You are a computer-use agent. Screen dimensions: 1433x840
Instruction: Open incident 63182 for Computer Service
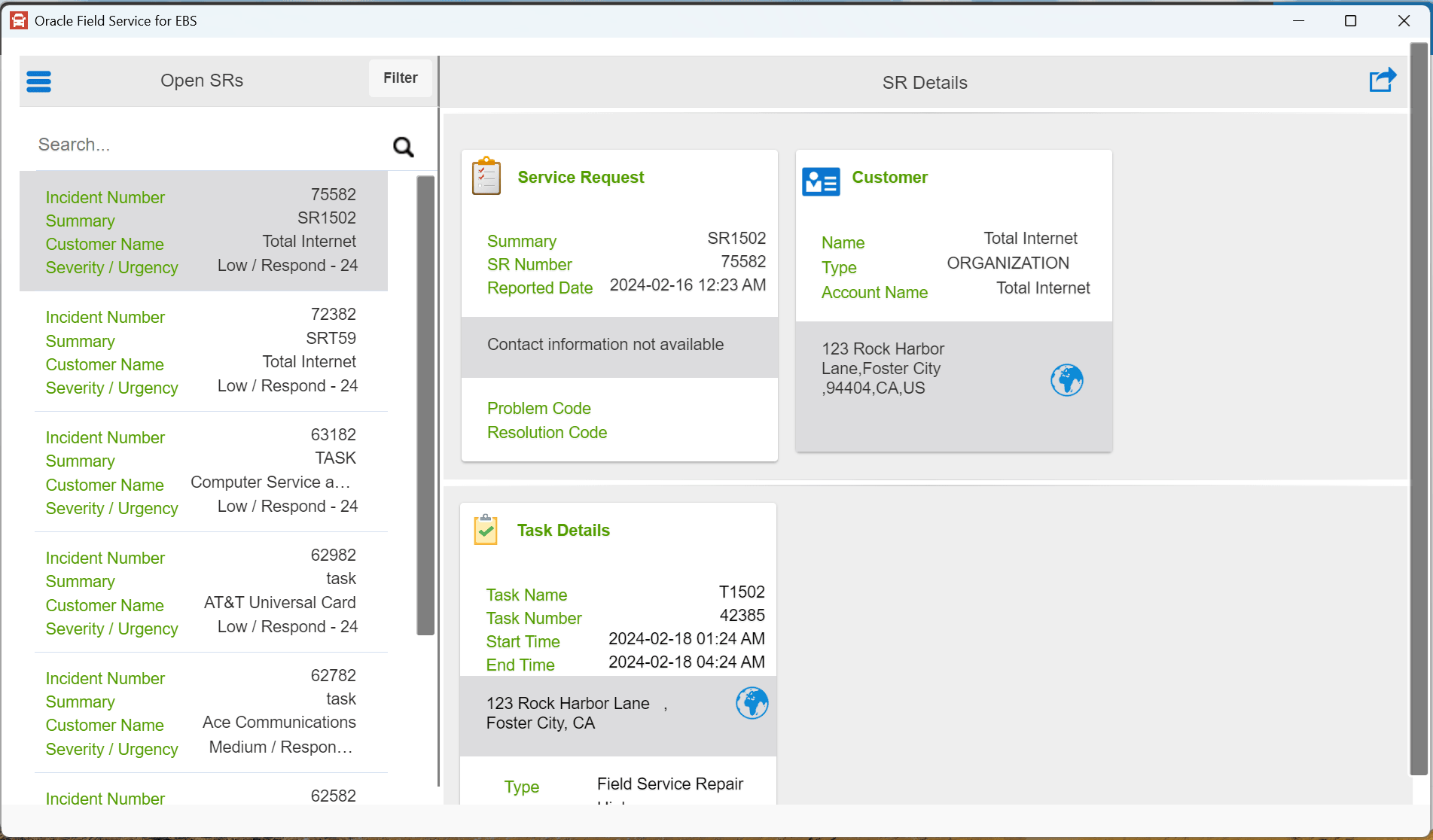click(203, 472)
